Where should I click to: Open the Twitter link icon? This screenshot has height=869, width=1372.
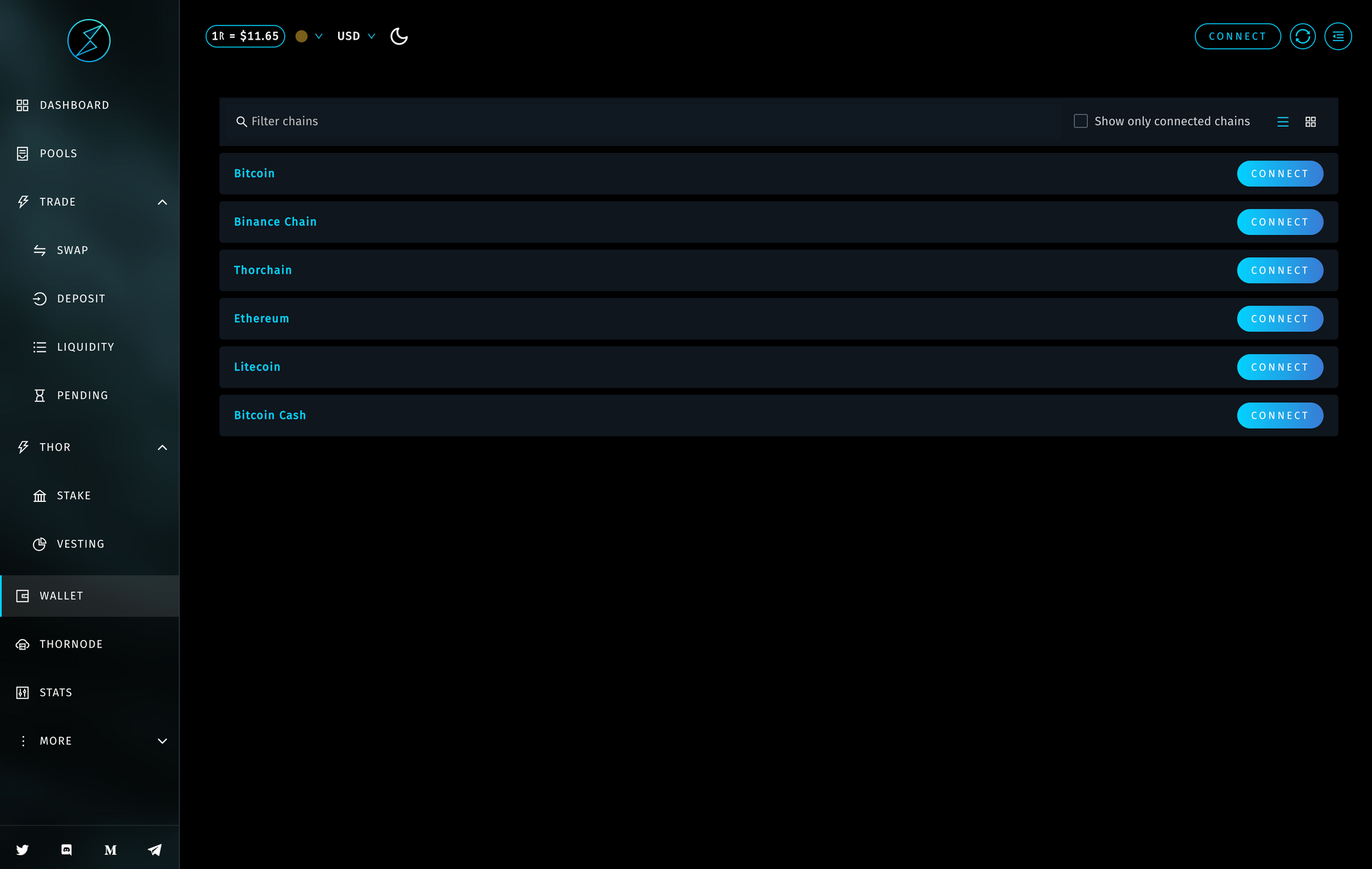tap(23, 850)
